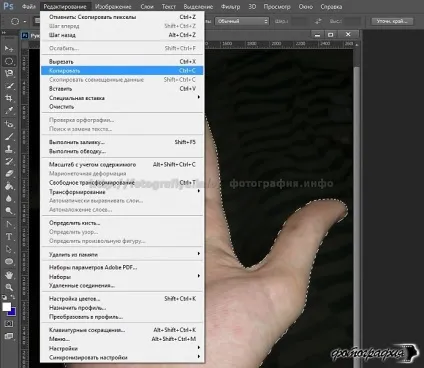This screenshot has width=424, height=368.
Task: Open the Окно menu
Action: [x=306, y=7]
